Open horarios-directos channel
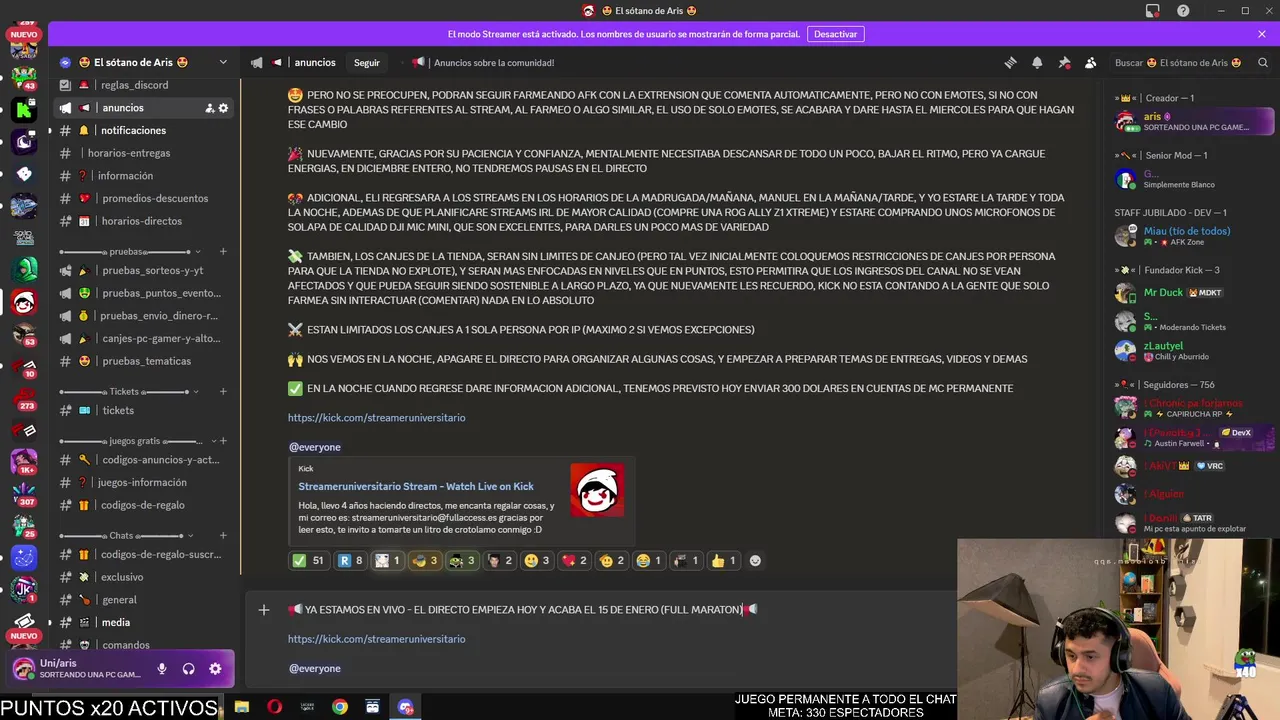 tap(143, 220)
